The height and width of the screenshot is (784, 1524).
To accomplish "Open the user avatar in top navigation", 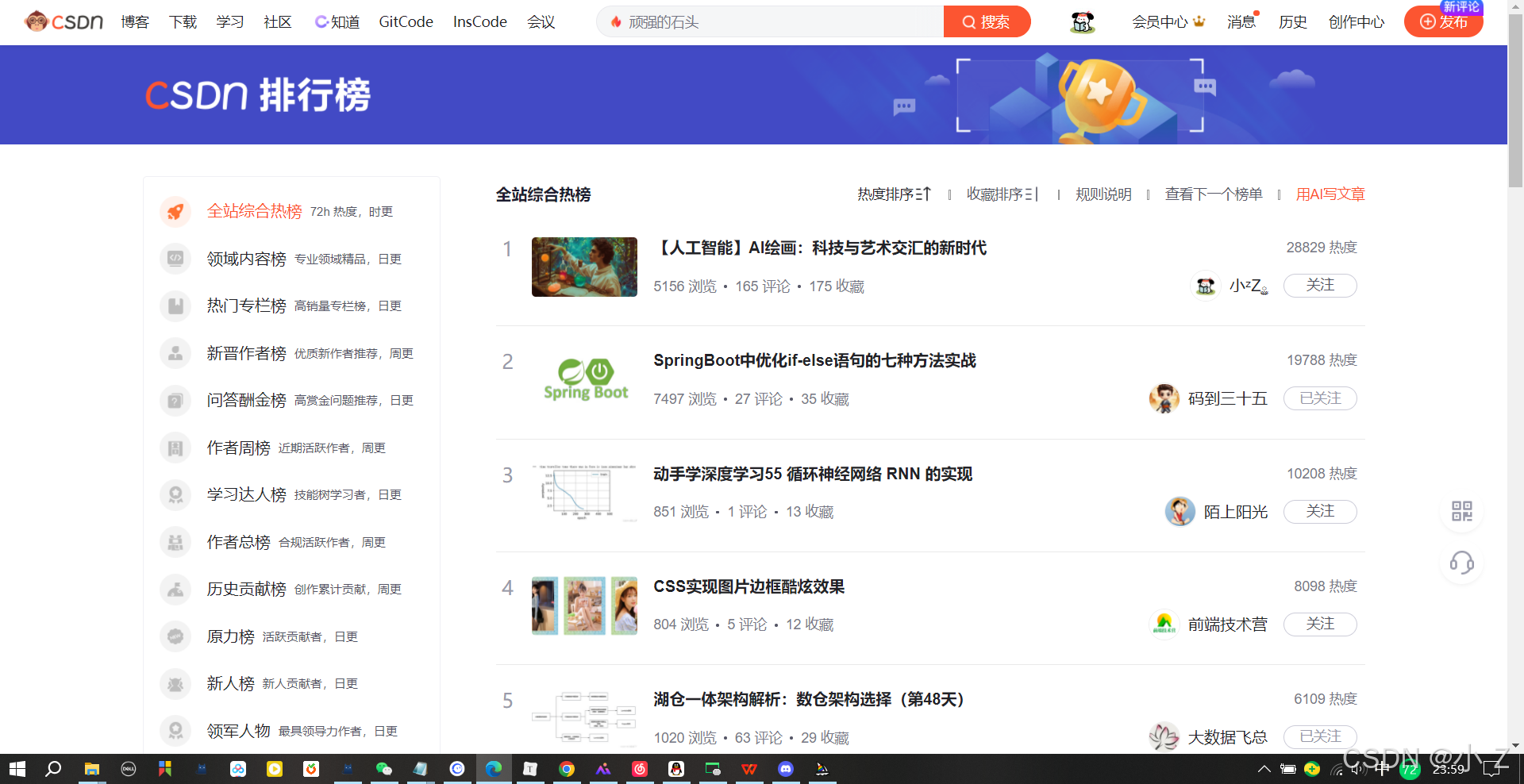I will [1083, 22].
